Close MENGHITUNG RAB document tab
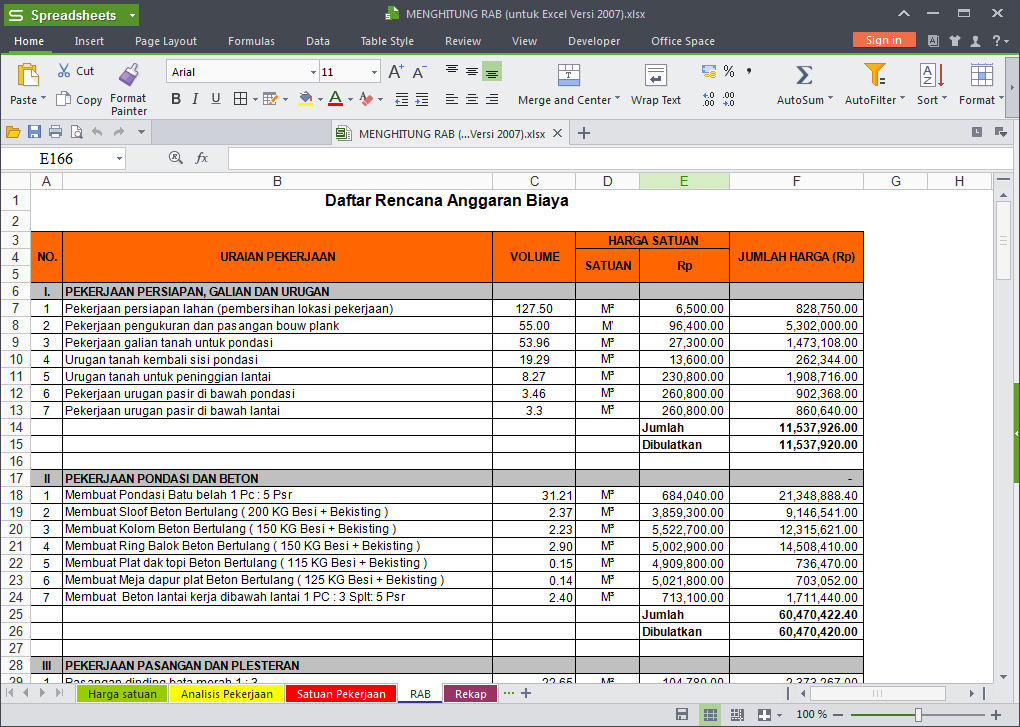 (557, 133)
